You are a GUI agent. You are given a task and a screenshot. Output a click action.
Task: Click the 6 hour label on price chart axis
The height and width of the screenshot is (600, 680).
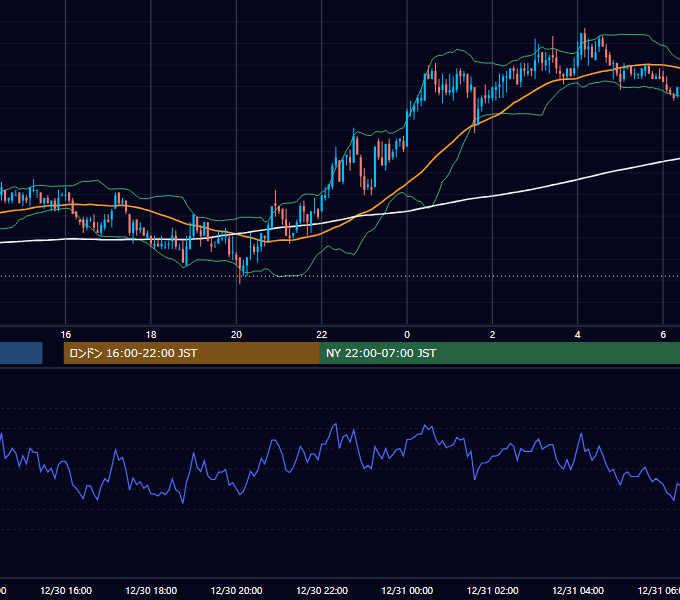coord(663,335)
